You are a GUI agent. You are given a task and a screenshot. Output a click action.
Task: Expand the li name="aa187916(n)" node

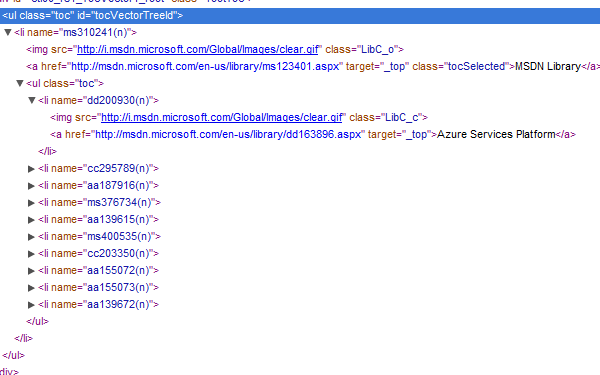31,186
